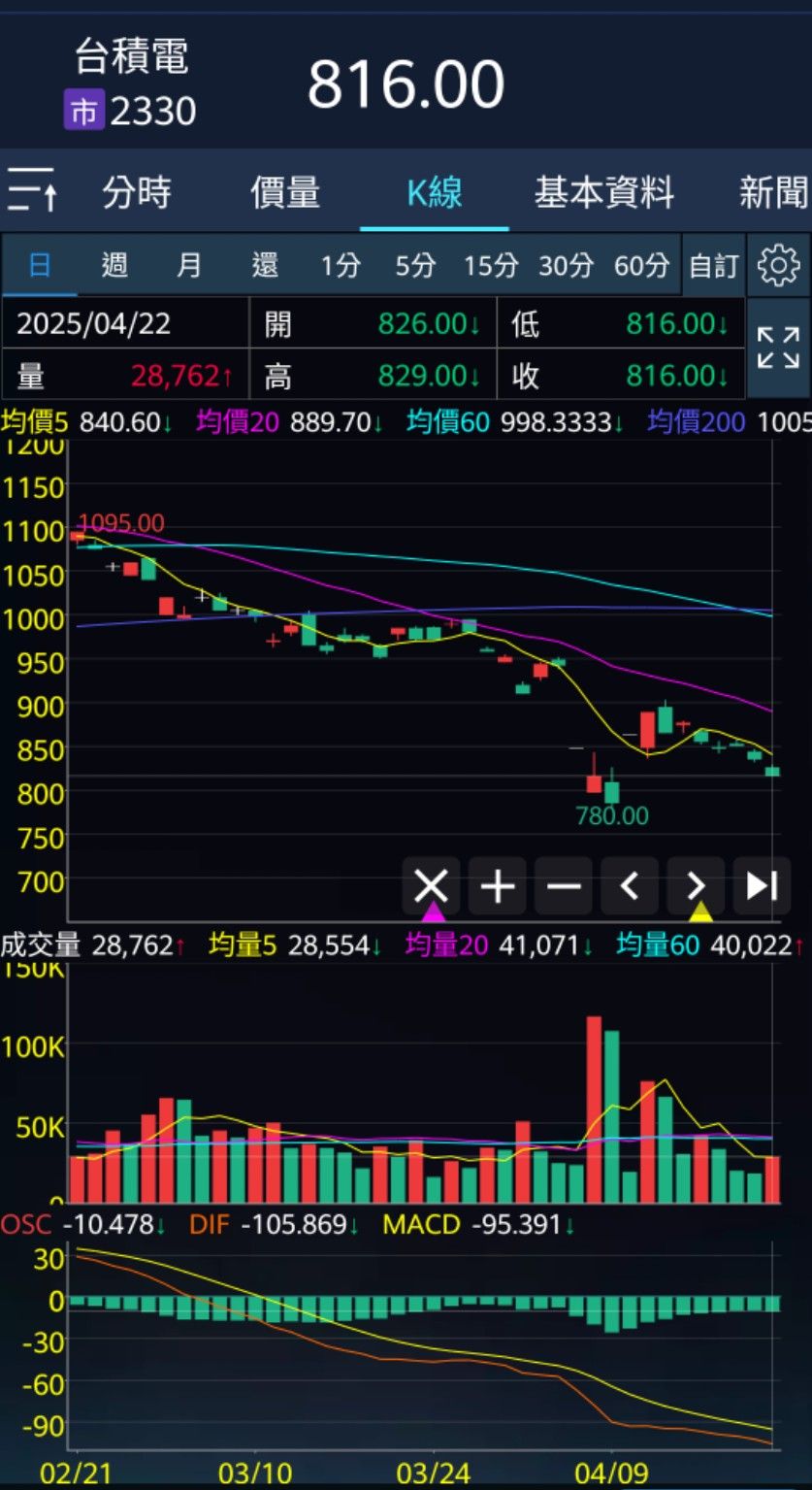Tap 均價20 moving average label
The width and height of the screenshot is (812, 1490).
point(238,422)
